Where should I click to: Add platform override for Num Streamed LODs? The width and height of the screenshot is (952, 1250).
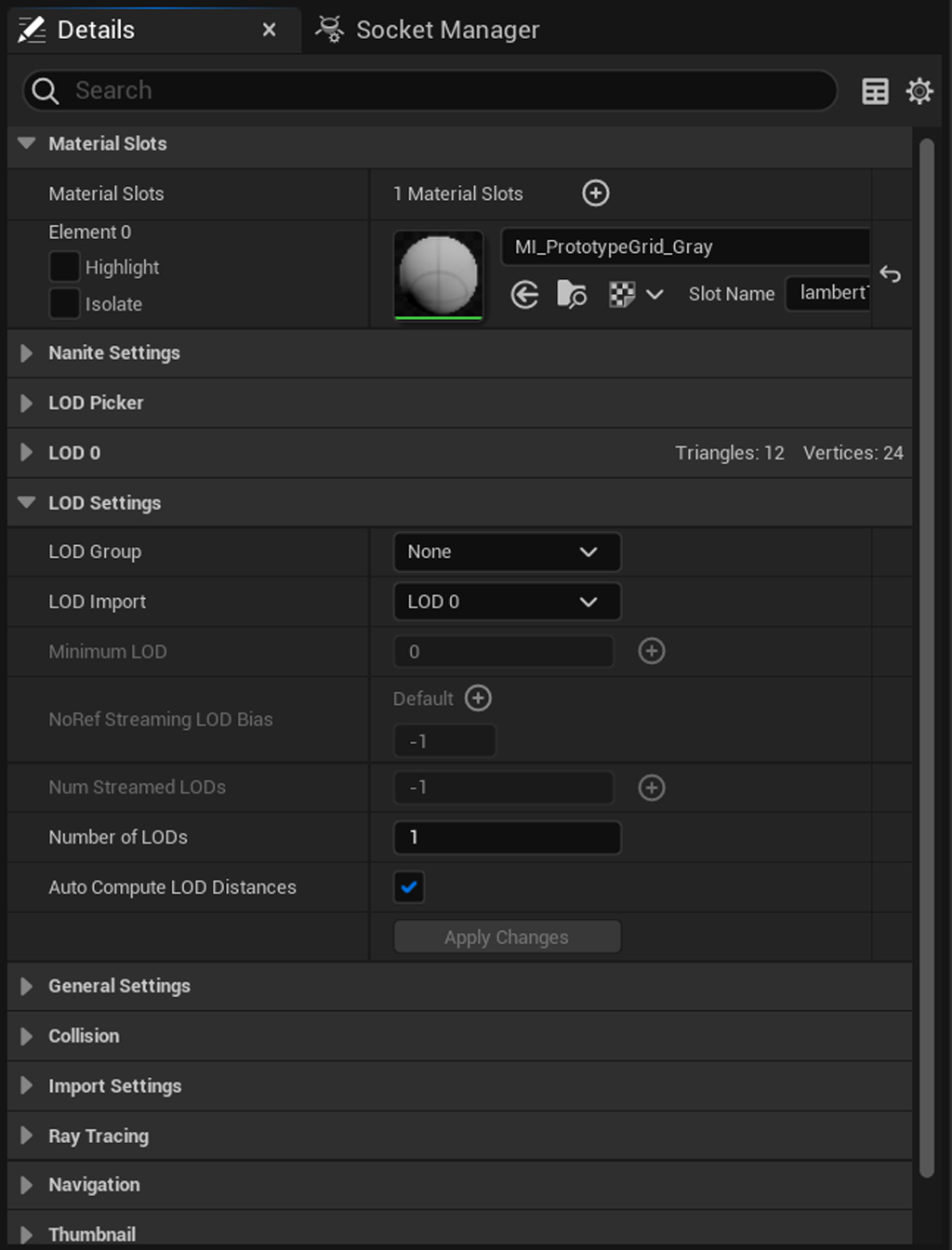652,788
